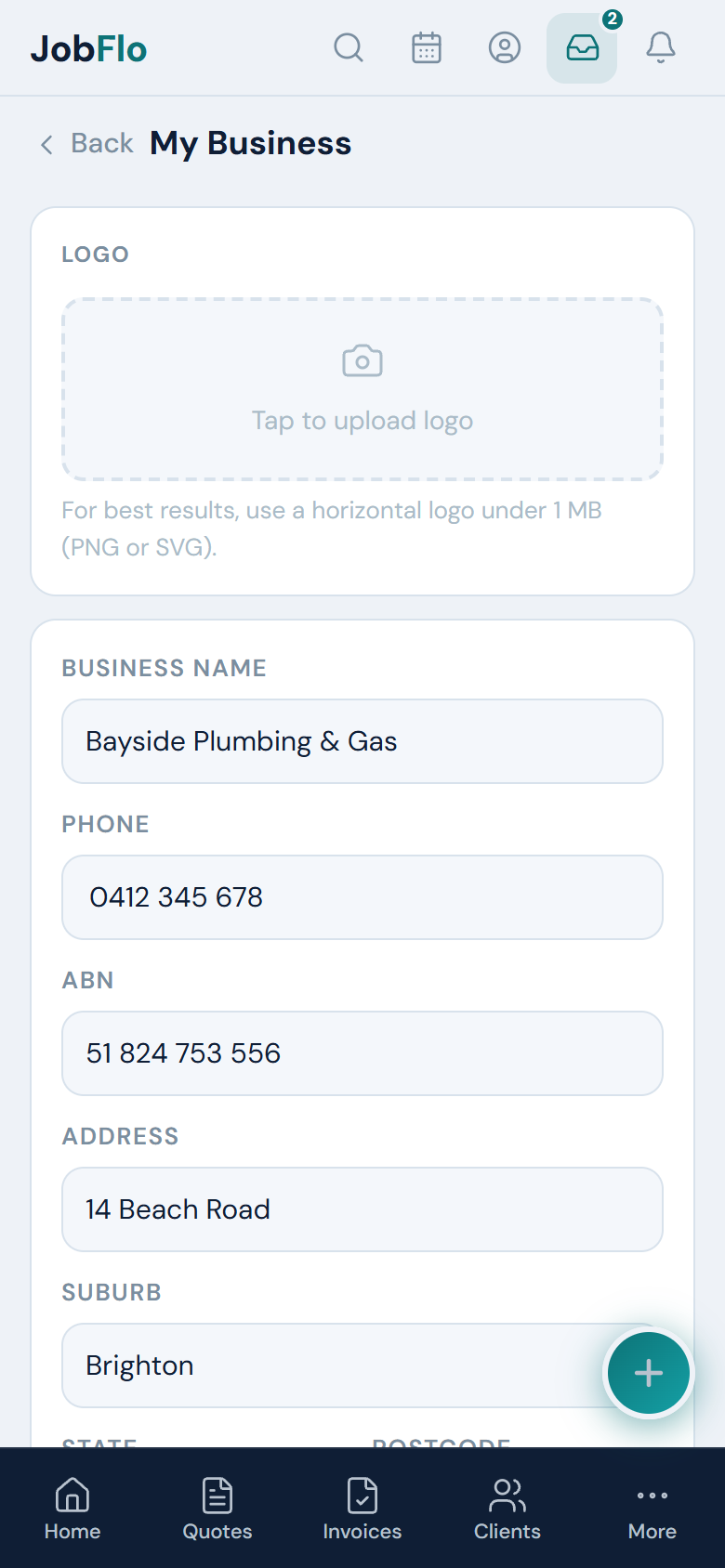The height and width of the screenshot is (1568, 725).
Task: Select the logo upload dashed area
Action: pos(362,389)
